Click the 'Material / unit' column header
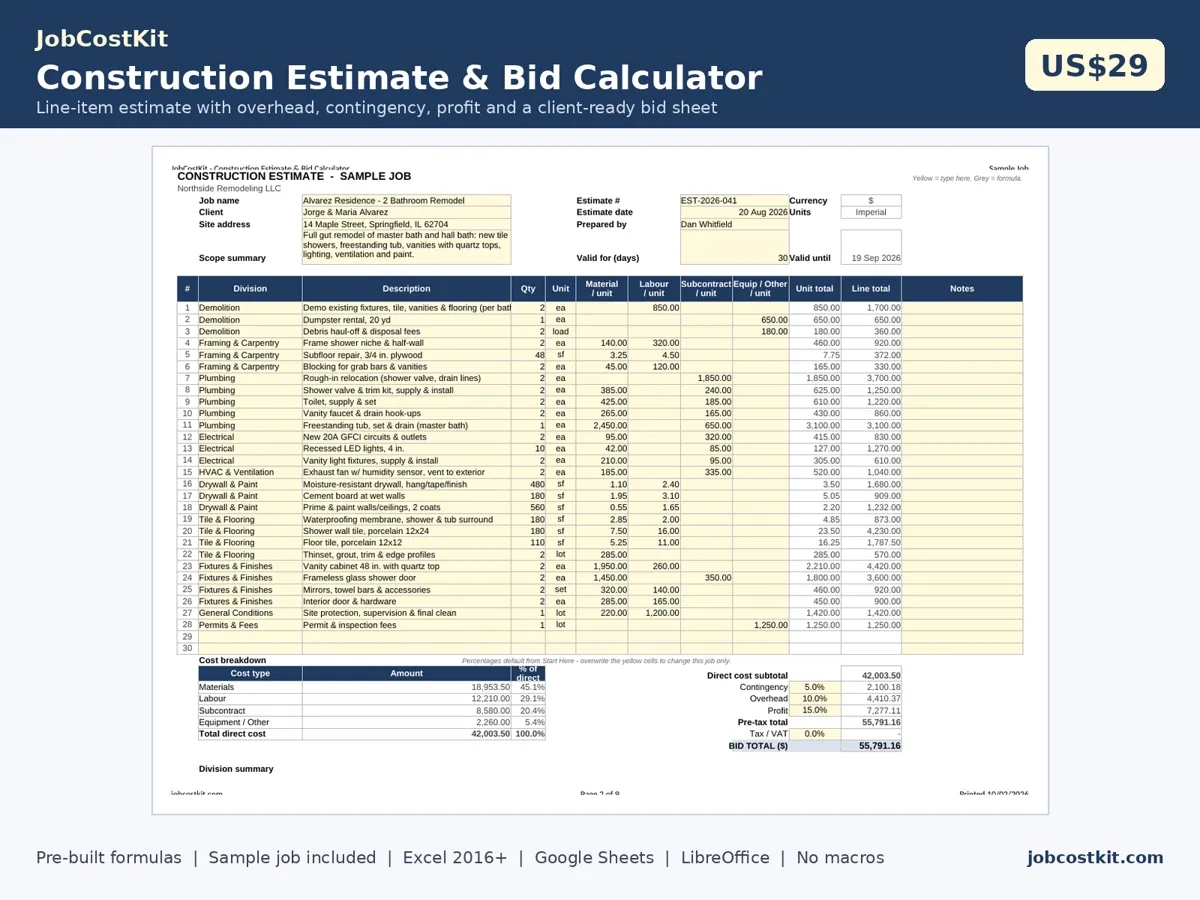Viewport: 1200px width, 900px height. click(602, 288)
